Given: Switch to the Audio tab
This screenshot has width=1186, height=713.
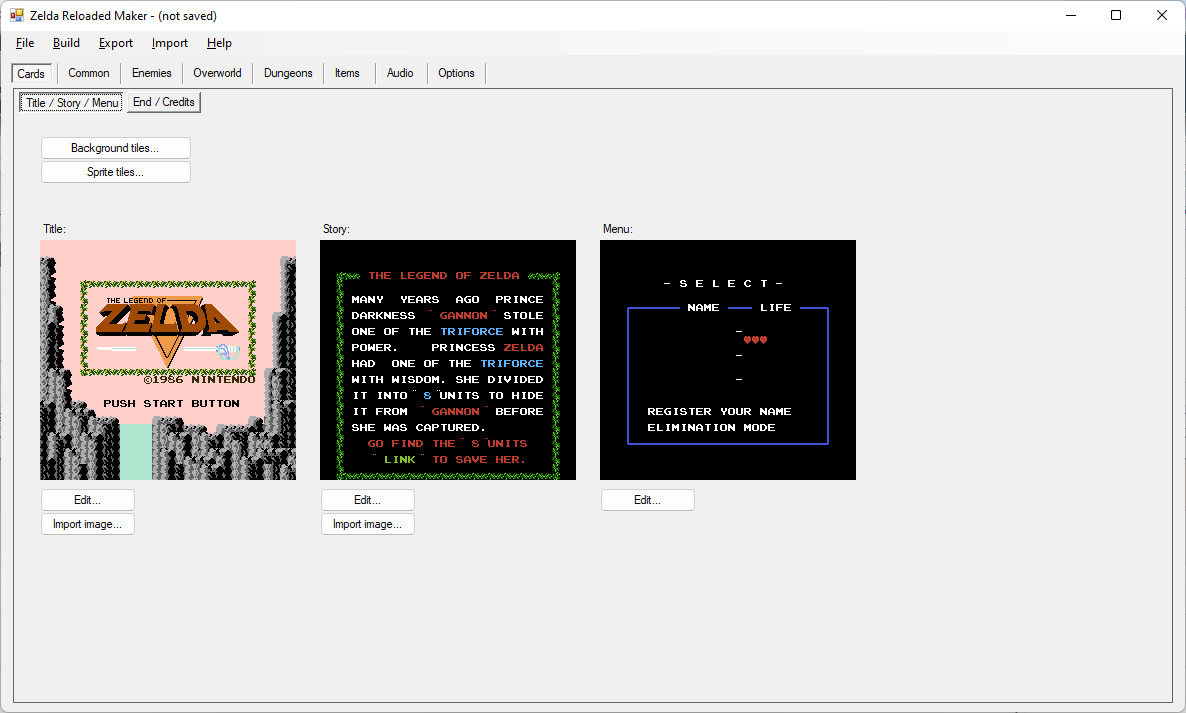Looking at the screenshot, I should point(400,73).
